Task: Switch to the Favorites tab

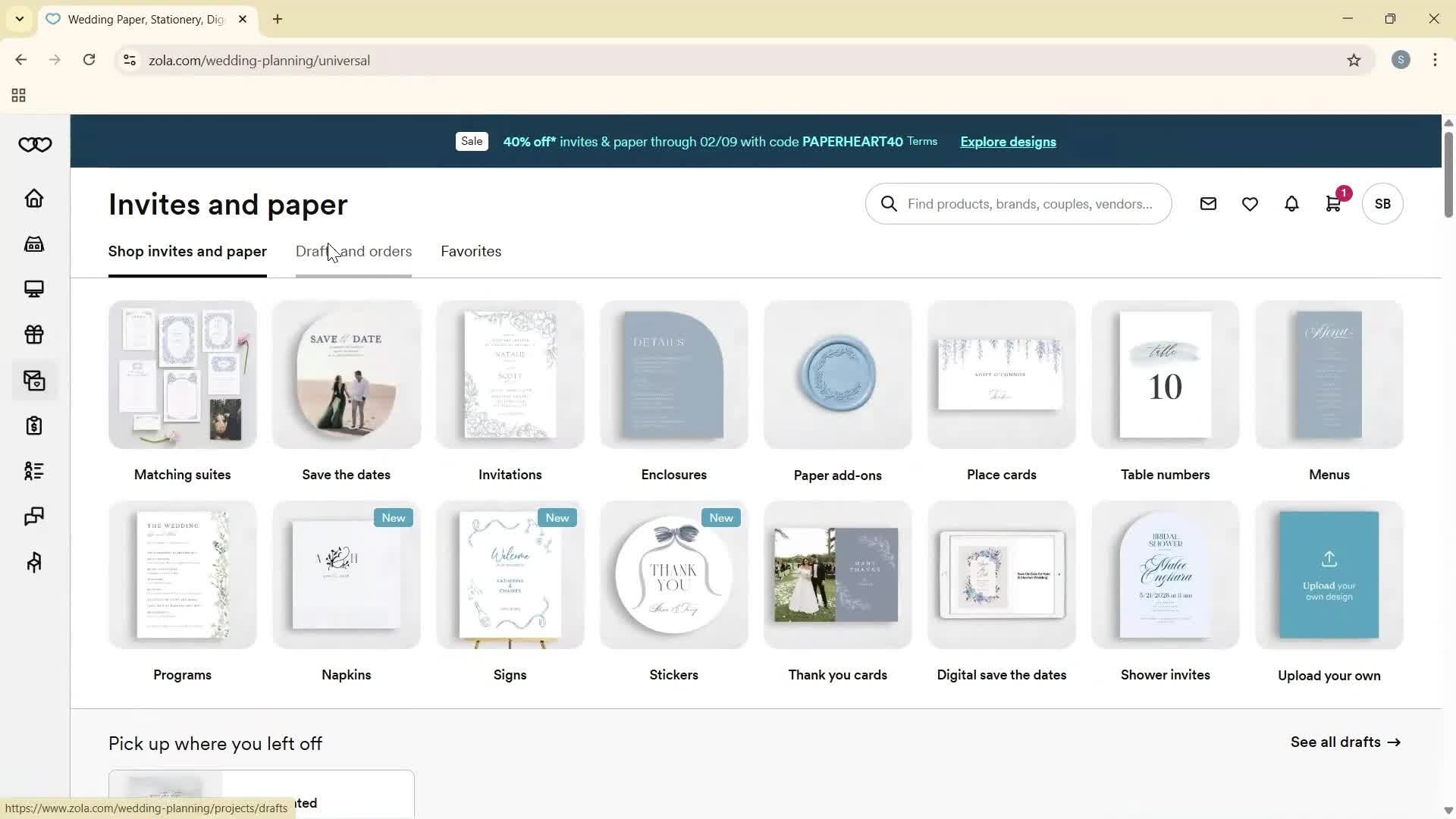Action: [x=470, y=251]
